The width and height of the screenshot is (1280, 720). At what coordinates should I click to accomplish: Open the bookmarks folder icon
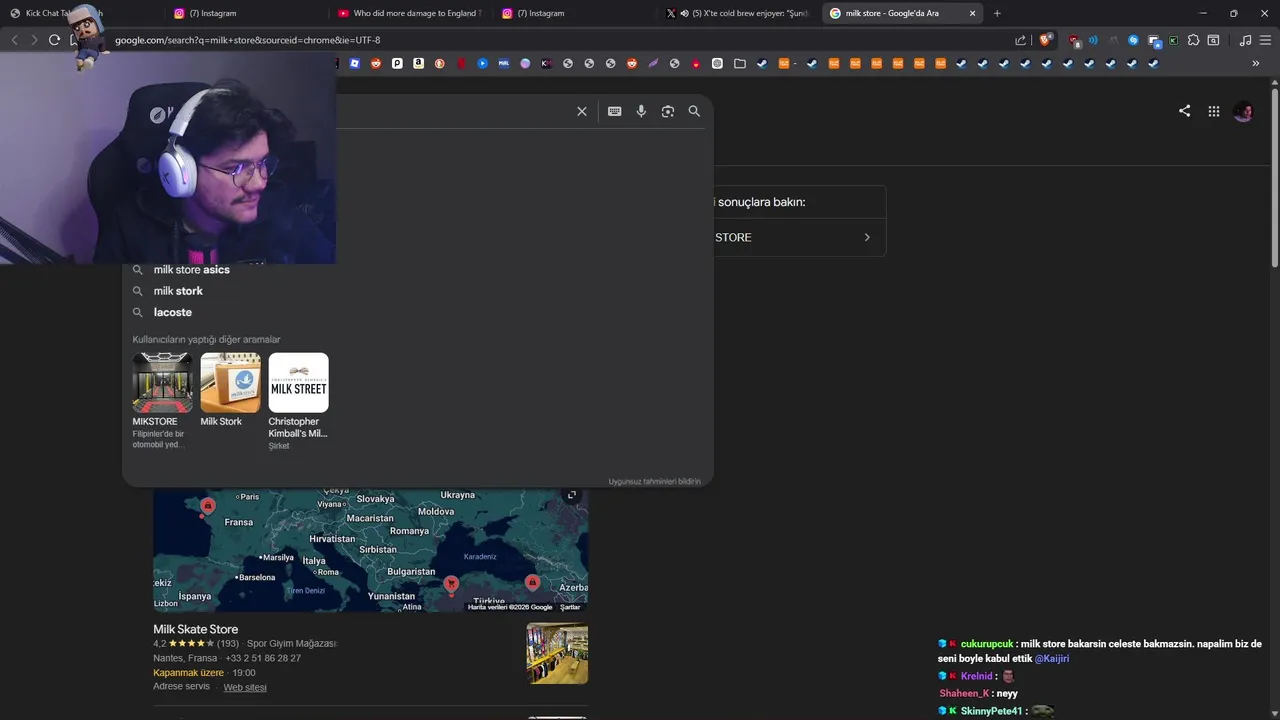739,63
